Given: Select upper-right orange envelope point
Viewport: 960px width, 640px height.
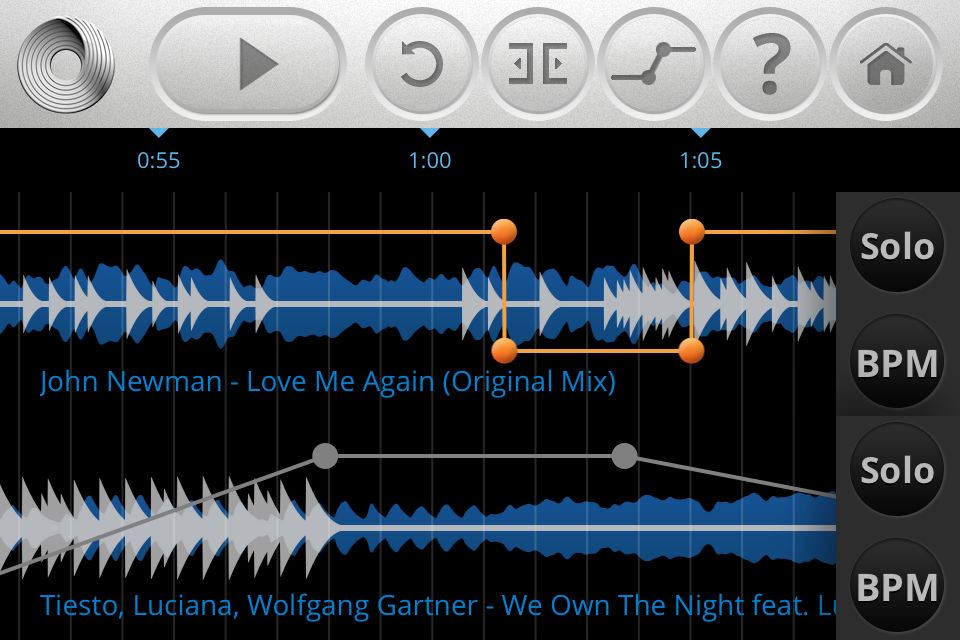Looking at the screenshot, I should pos(692,232).
